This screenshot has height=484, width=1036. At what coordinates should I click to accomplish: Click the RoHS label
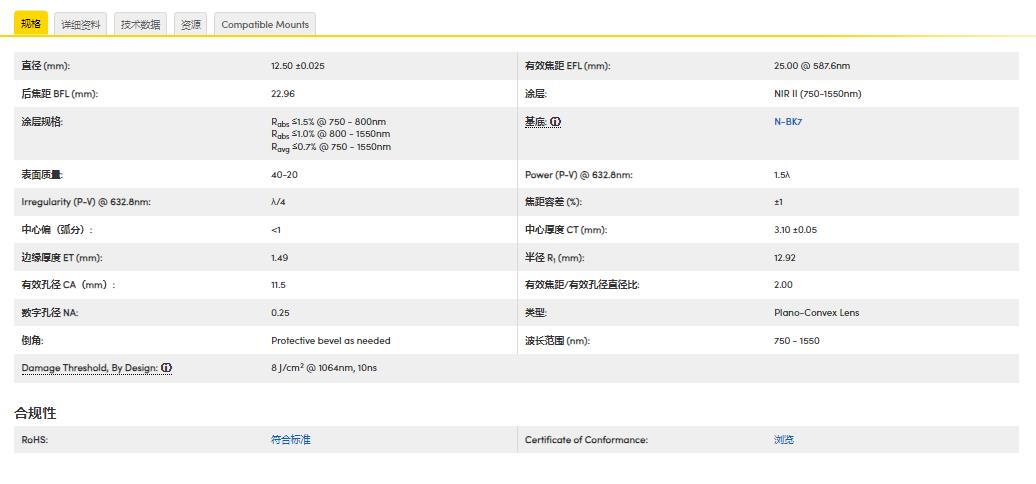coord(34,440)
